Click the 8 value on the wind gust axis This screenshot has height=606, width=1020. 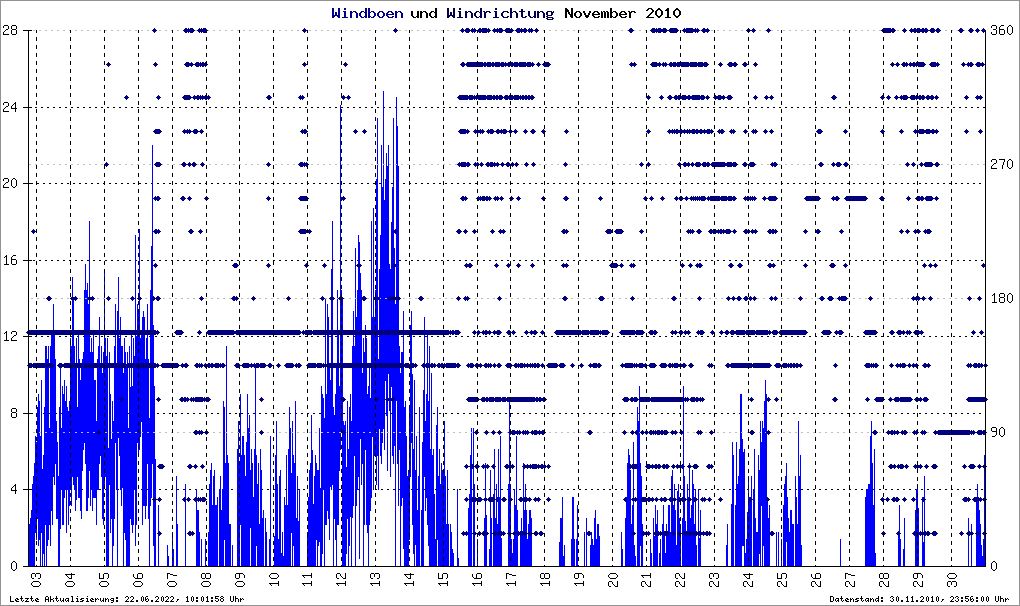[x=14, y=414]
